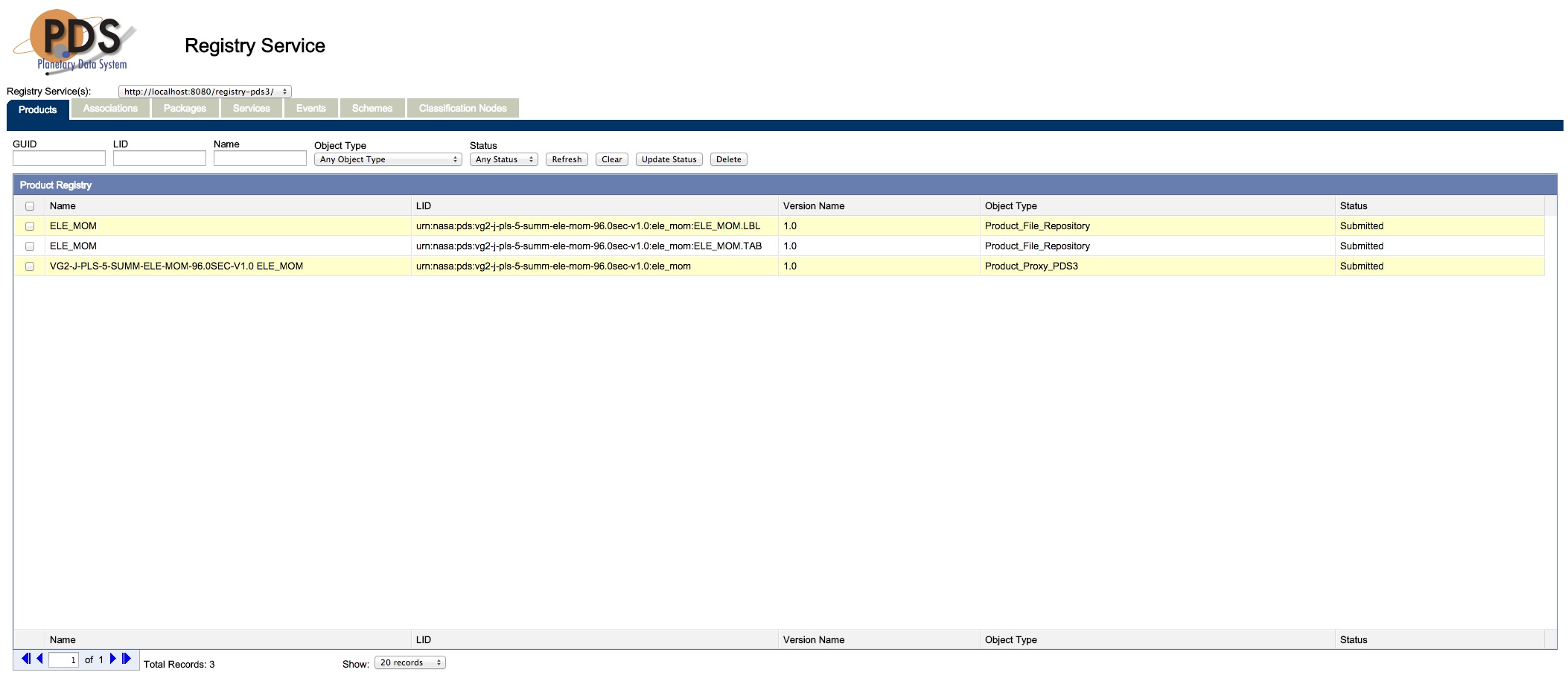Viewport: 1568px width, 684px height.
Task: Click the Clear button
Action: (x=612, y=159)
